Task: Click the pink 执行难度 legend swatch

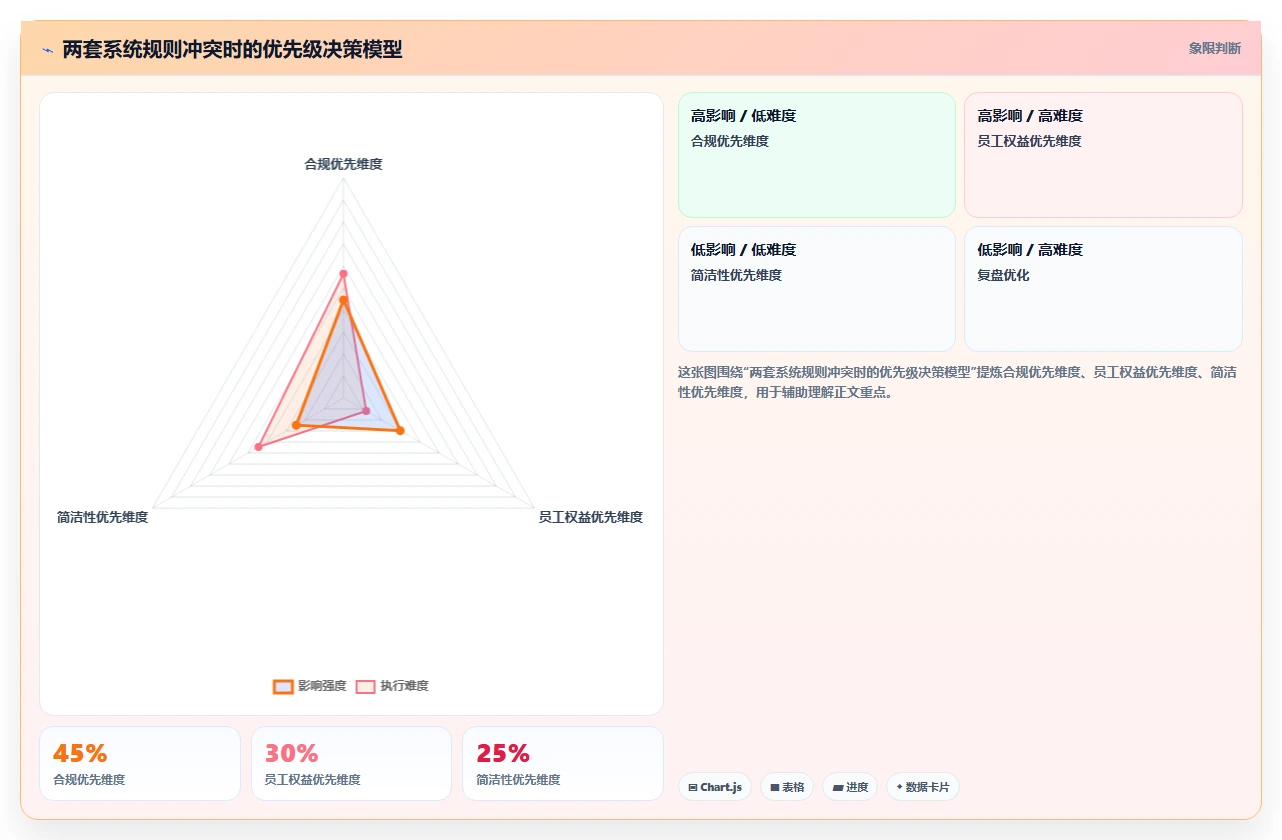Action: pyautogui.click(x=366, y=686)
